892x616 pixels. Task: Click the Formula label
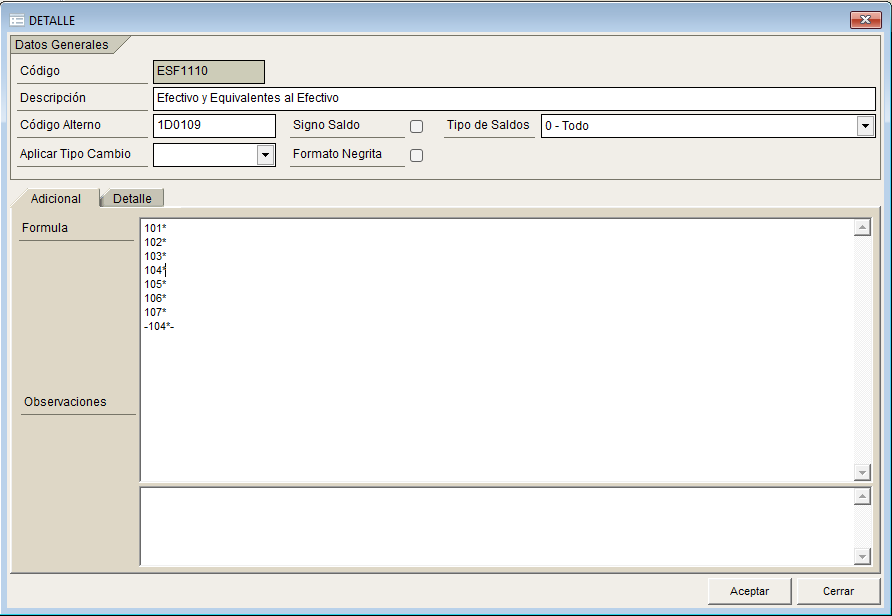45,228
